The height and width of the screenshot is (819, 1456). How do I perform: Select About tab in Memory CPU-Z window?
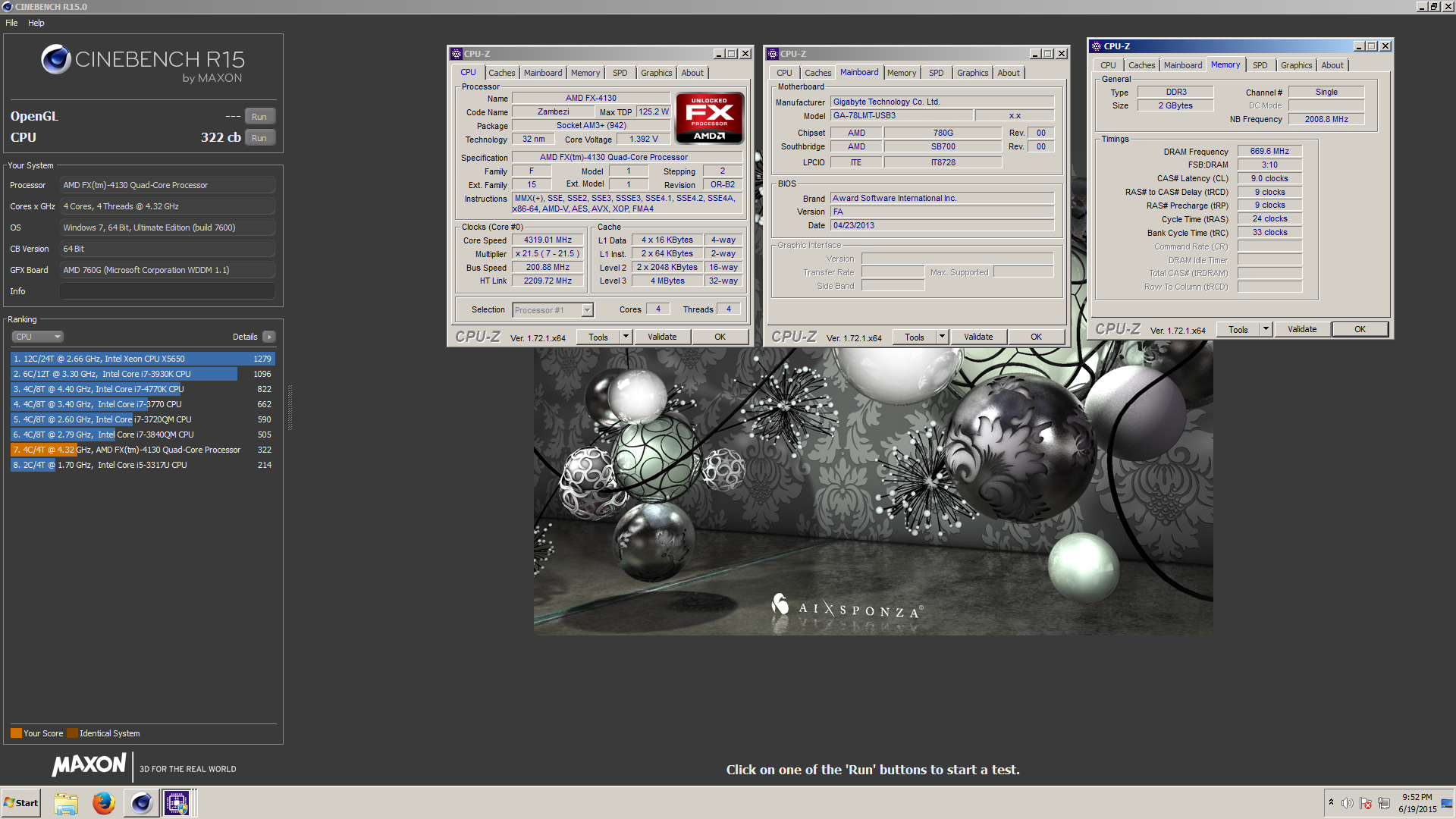[1332, 65]
